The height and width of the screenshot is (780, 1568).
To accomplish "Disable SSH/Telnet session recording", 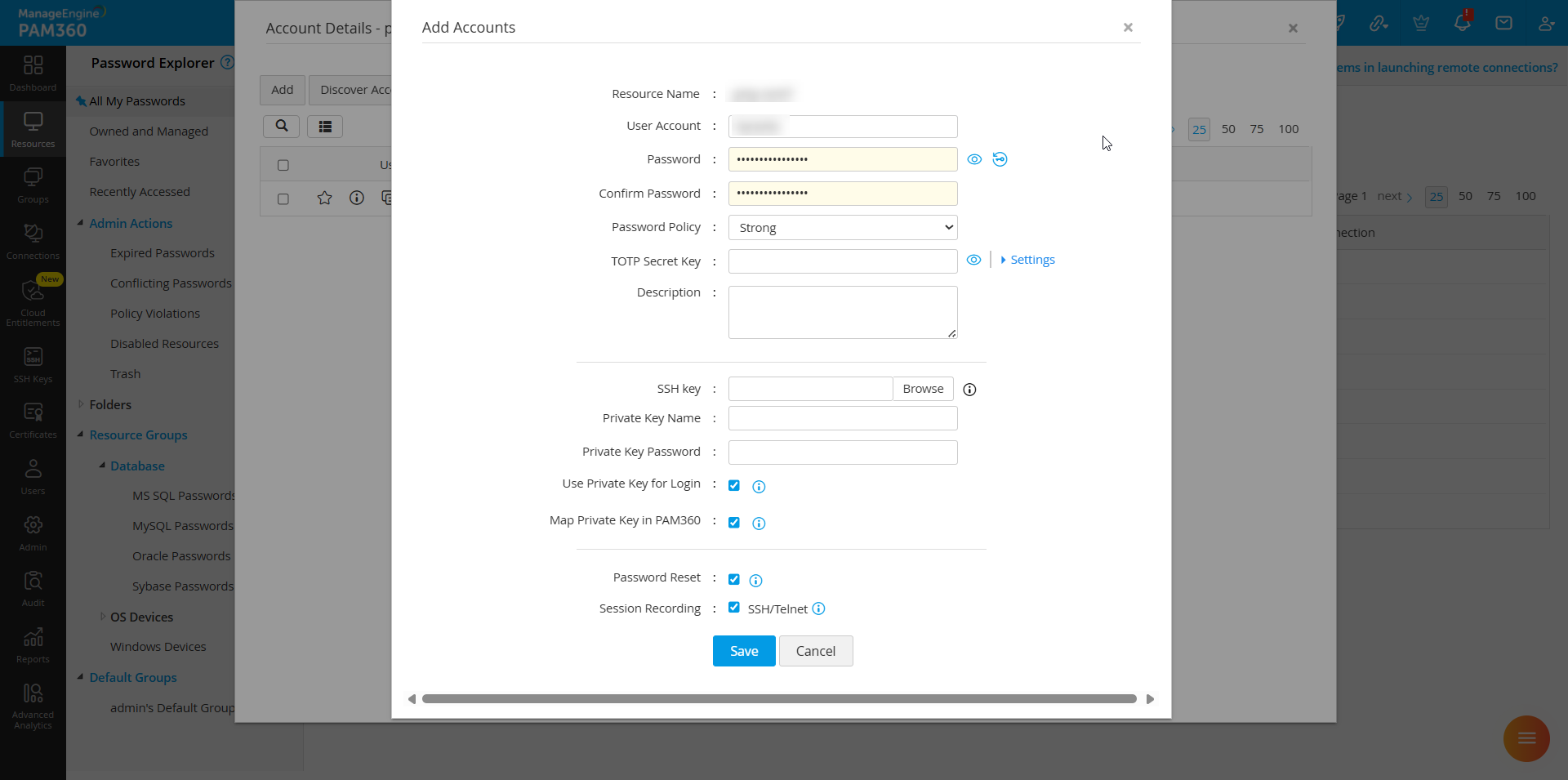I will (x=733, y=608).
